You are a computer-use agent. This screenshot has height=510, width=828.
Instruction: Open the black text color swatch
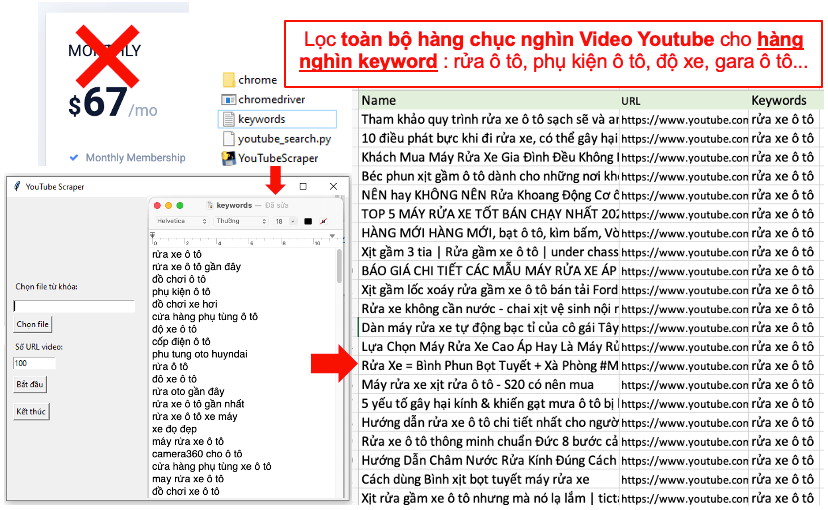point(308,221)
